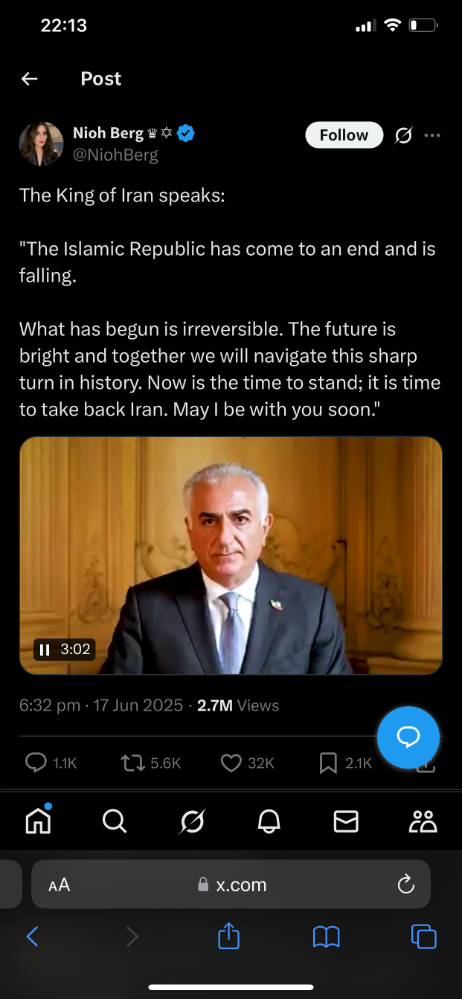Open the three-dot more options menu
This screenshot has width=462, height=999.
click(433, 135)
